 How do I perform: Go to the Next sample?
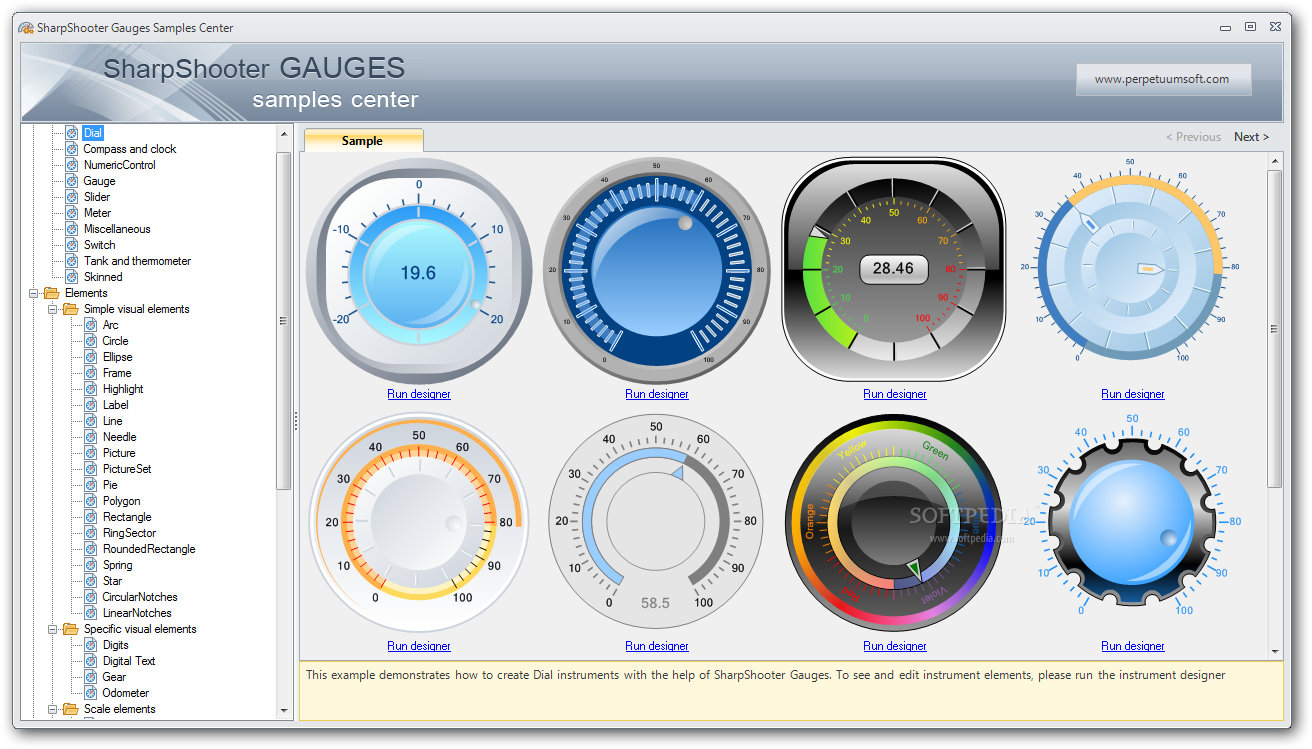click(x=1251, y=137)
